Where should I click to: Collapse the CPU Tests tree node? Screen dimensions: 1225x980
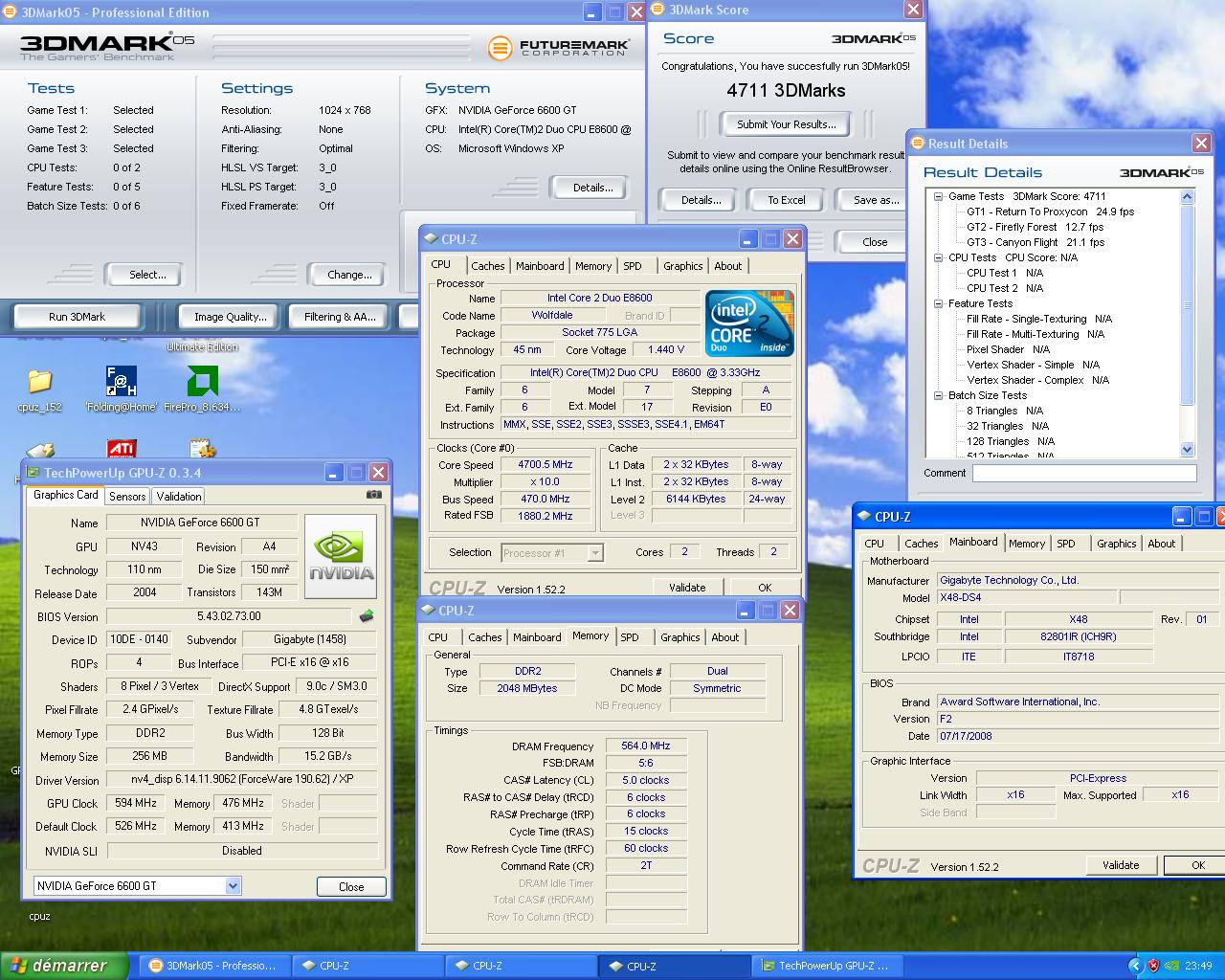939,257
